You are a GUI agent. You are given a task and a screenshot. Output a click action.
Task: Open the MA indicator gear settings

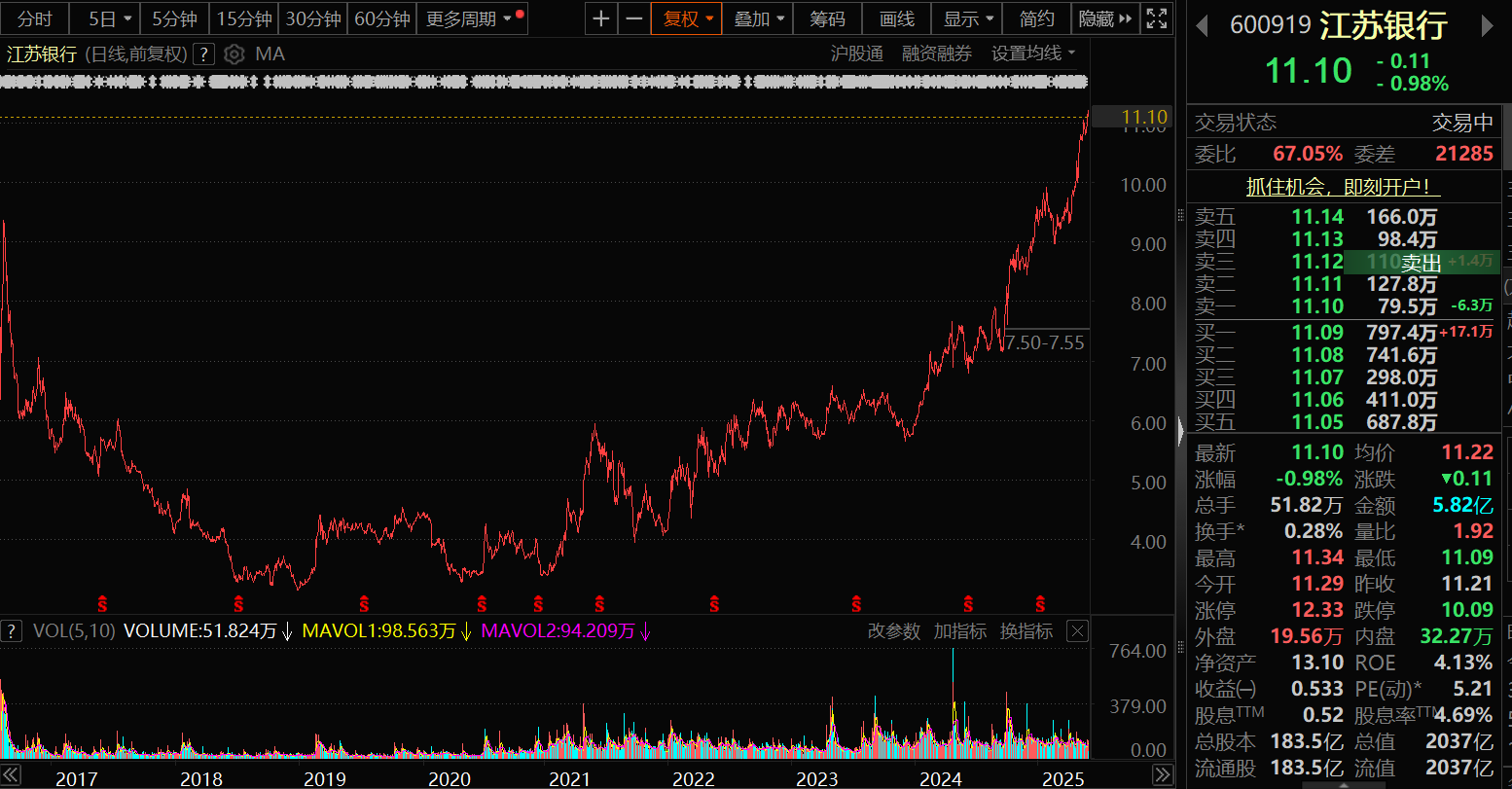234,54
